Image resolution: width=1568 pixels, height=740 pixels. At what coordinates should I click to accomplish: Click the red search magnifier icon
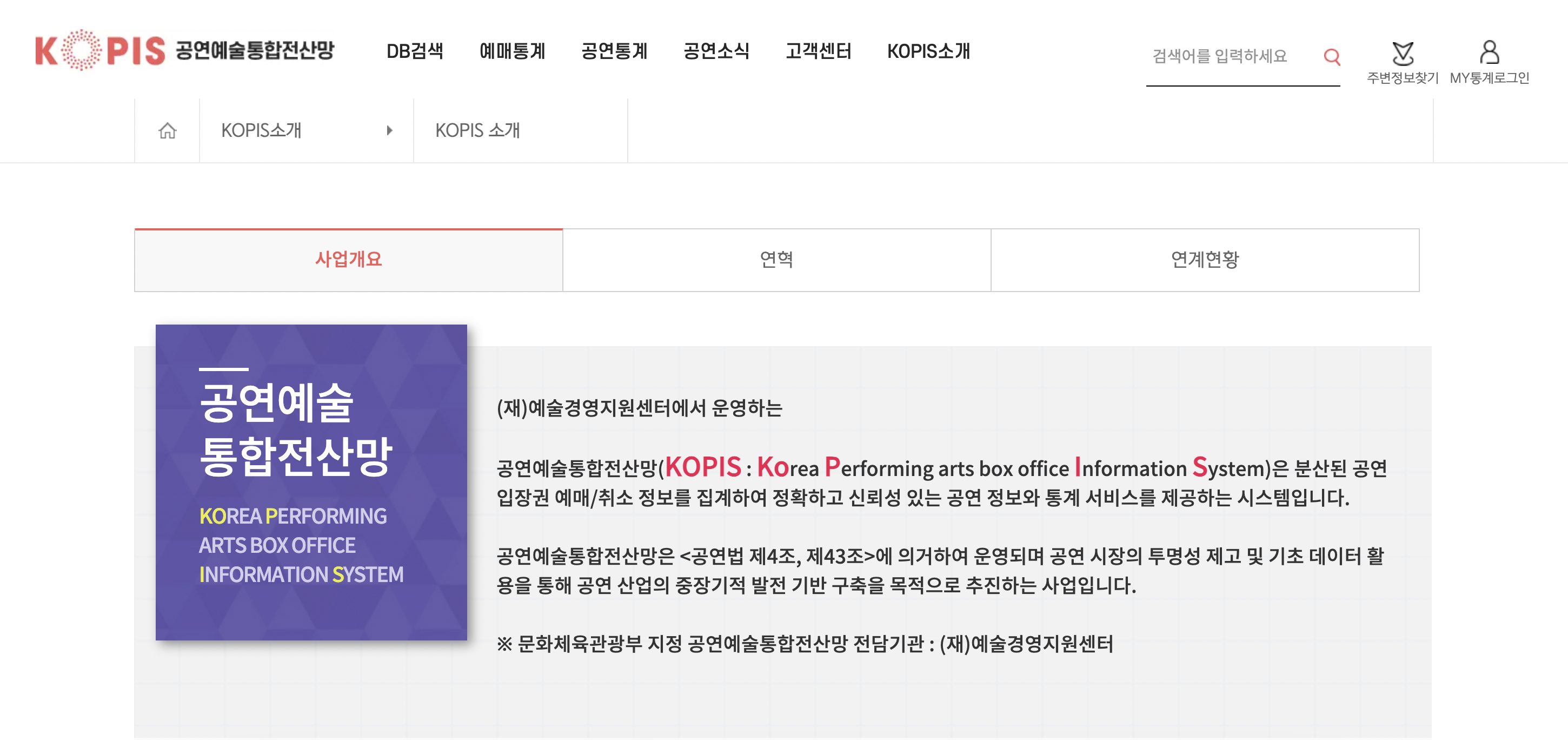[x=1331, y=57]
